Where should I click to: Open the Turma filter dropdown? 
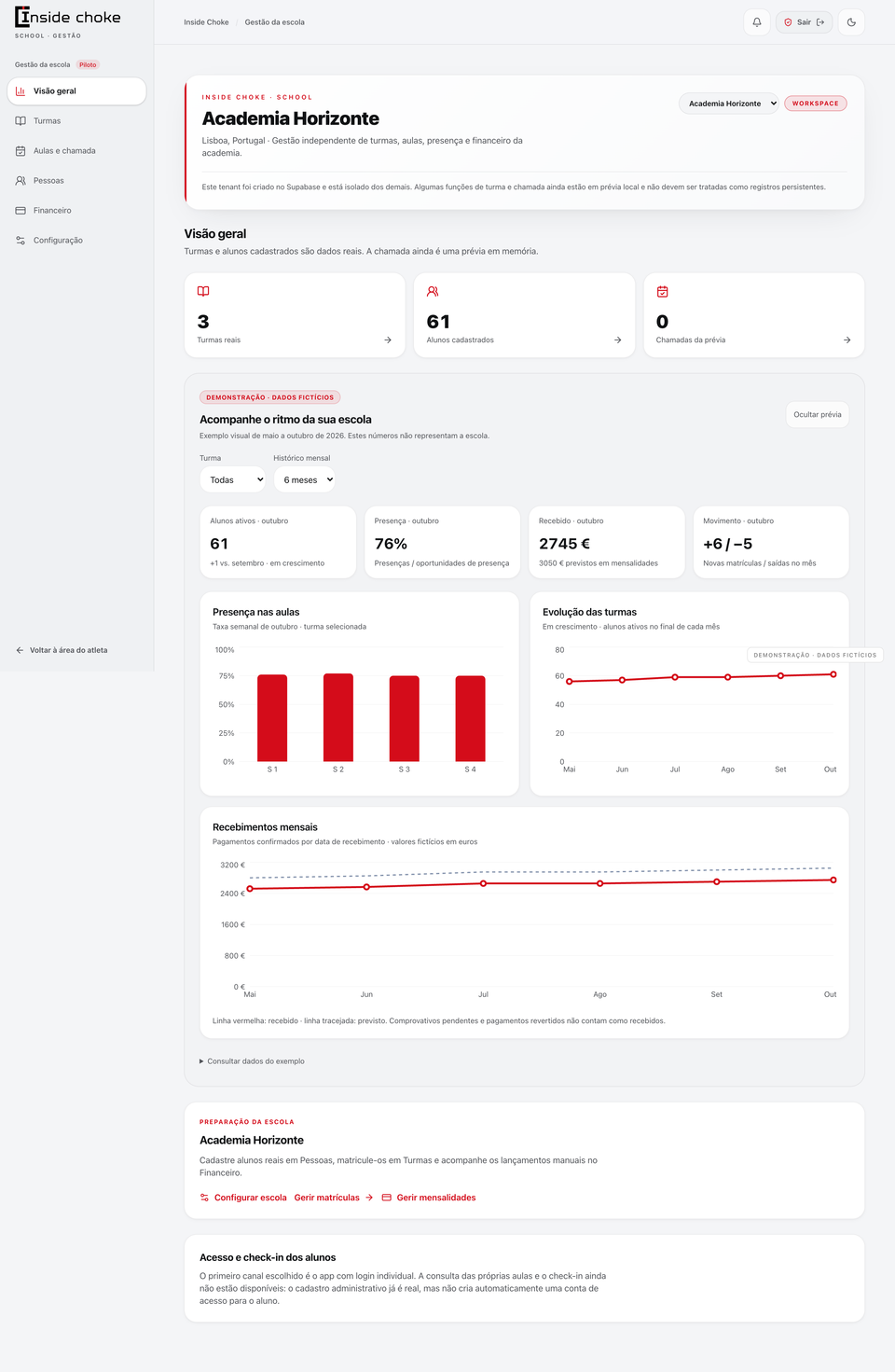point(233,480)
